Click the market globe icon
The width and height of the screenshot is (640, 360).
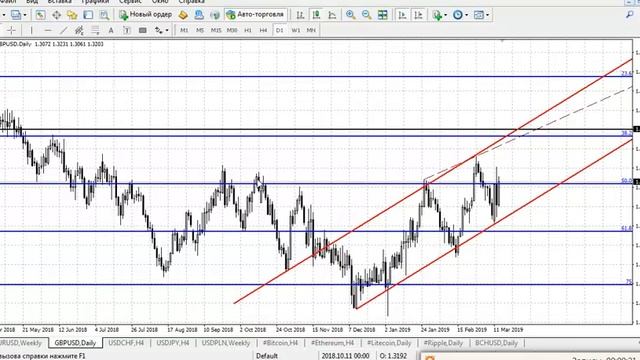(x=215, y=15)
